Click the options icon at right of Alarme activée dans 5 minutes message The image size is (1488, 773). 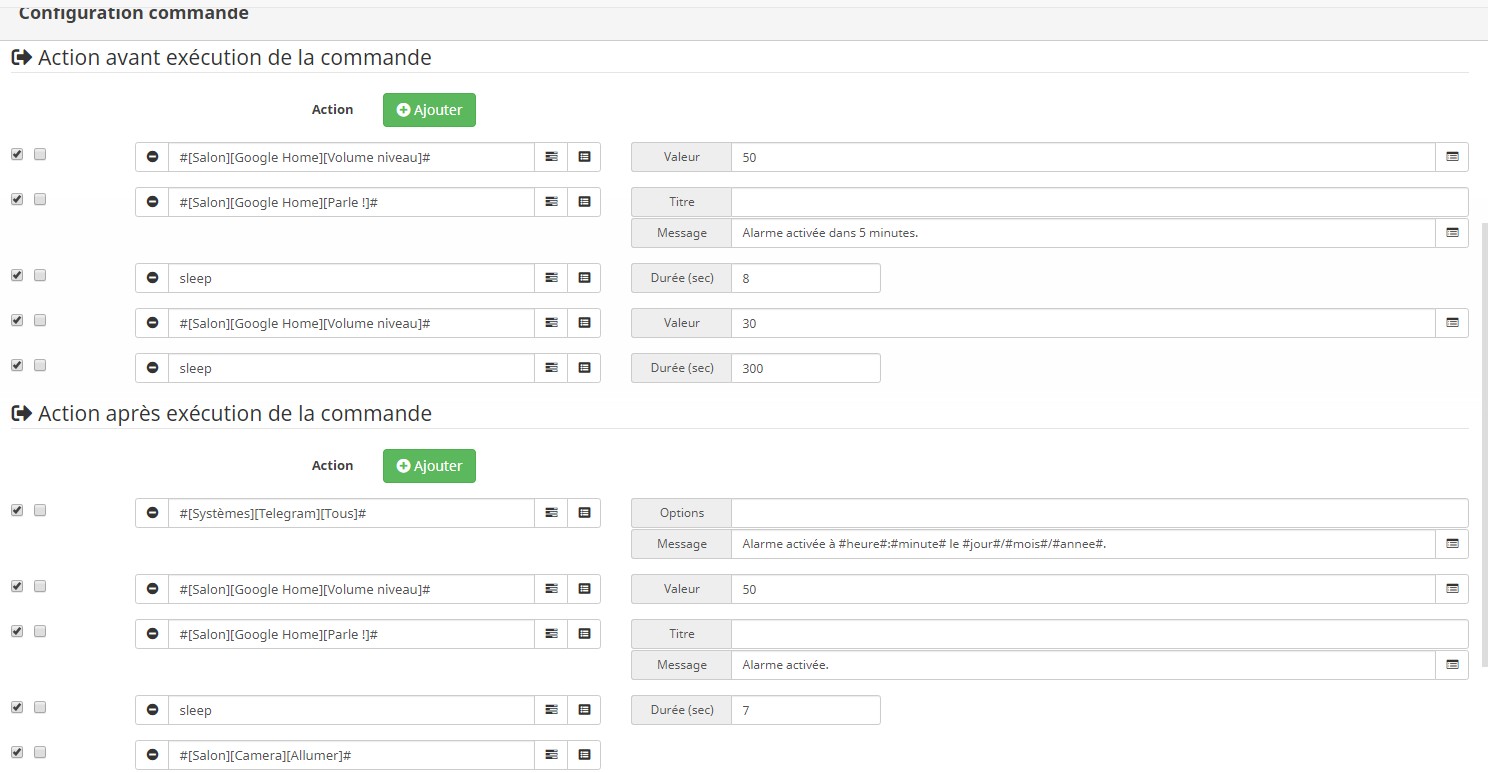[x=1452, y=233]
